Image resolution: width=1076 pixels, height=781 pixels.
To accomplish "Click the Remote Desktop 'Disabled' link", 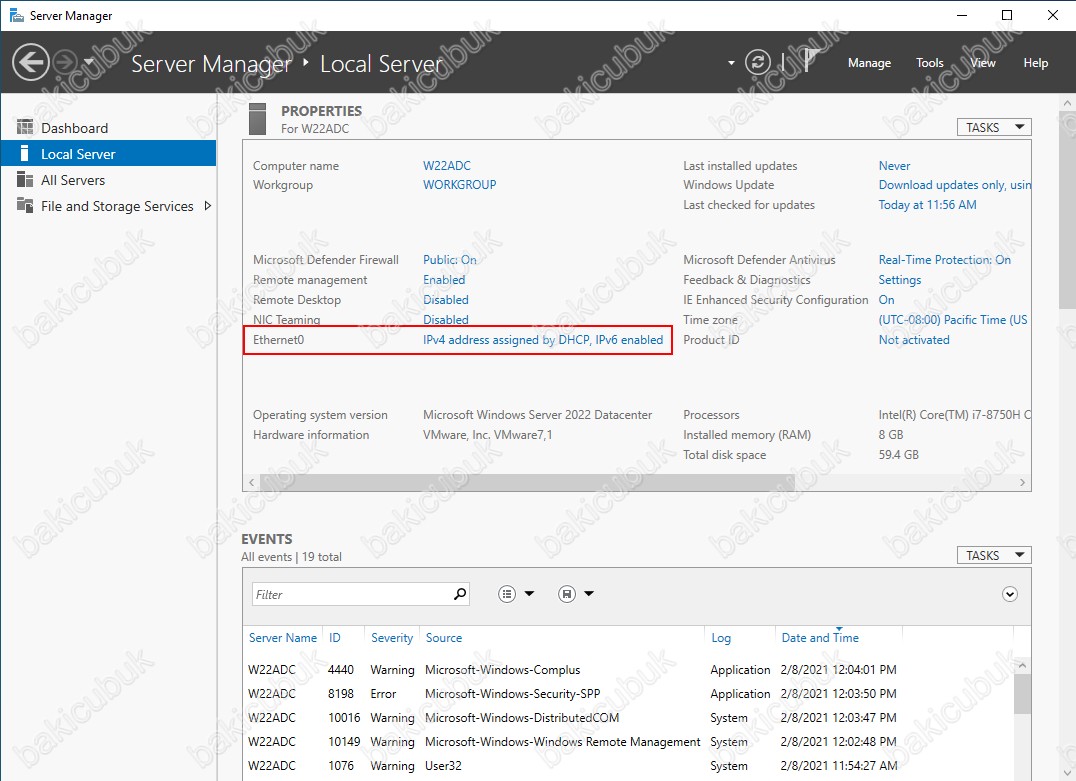I will click(445, 299).
